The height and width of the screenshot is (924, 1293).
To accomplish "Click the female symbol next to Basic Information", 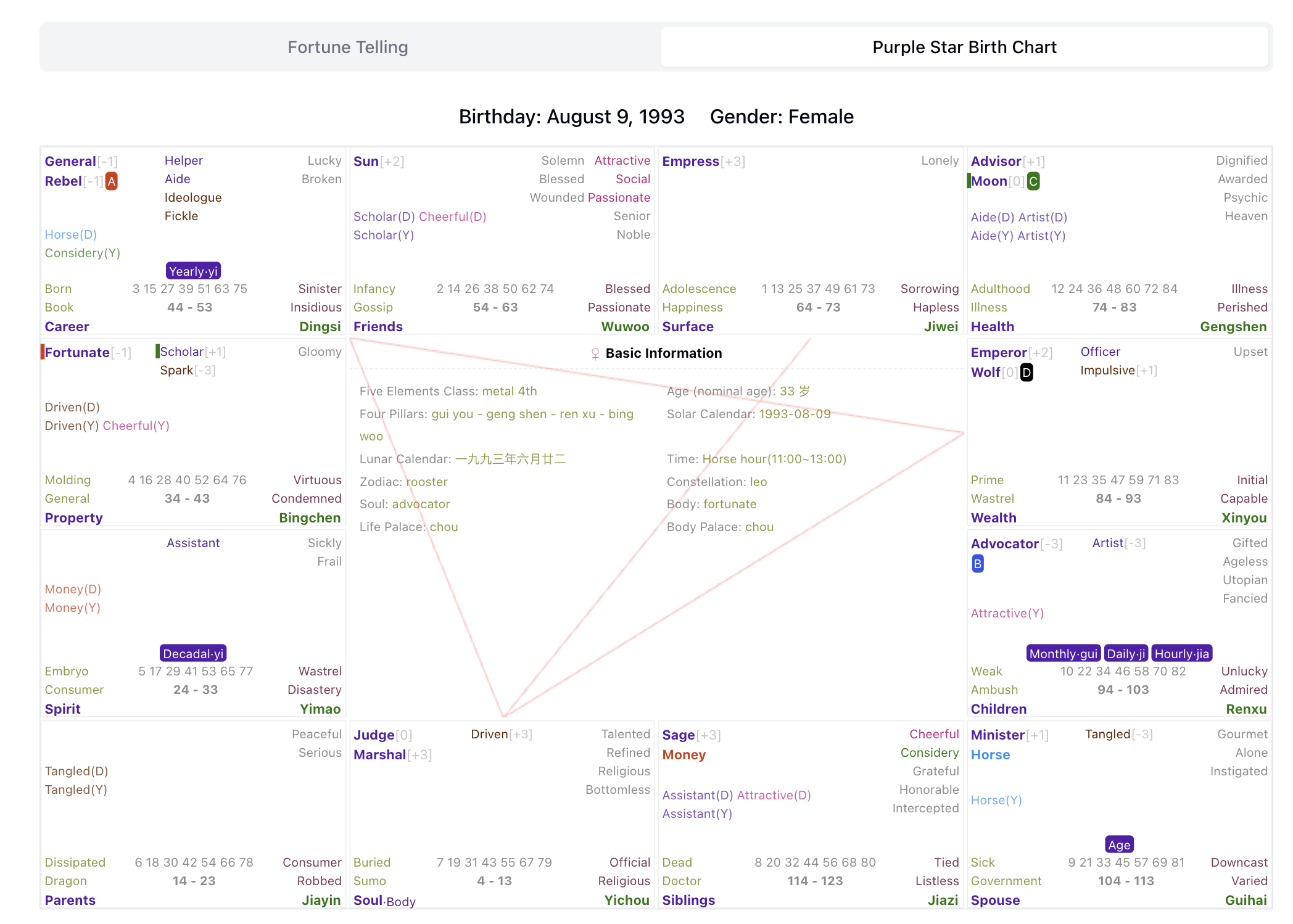I will click(595, 353).
